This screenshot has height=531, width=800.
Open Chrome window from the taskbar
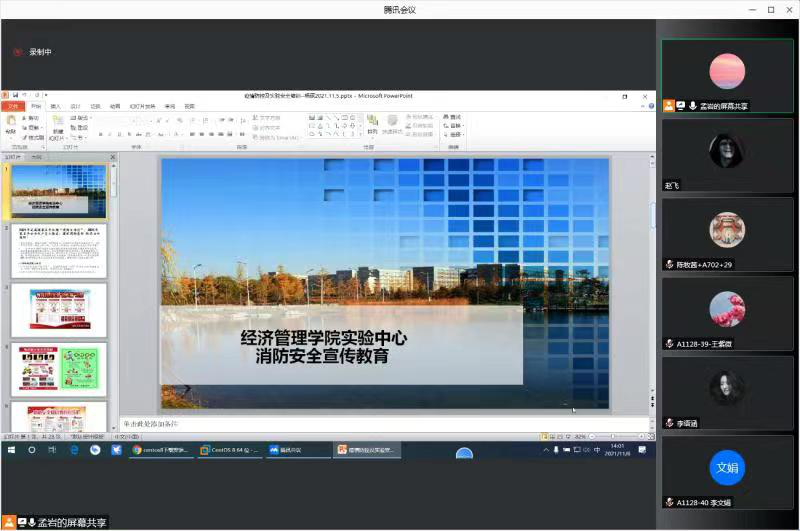point(160,451)
